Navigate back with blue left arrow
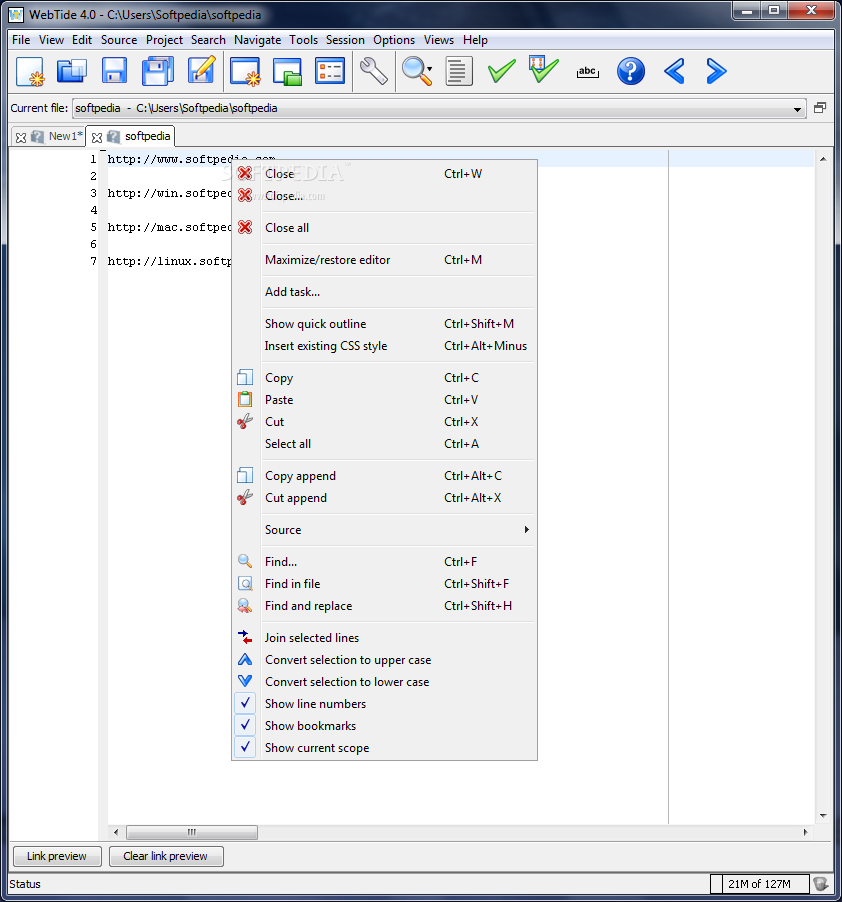The height and width of the screenshot is (902, 842). [674, 71]
